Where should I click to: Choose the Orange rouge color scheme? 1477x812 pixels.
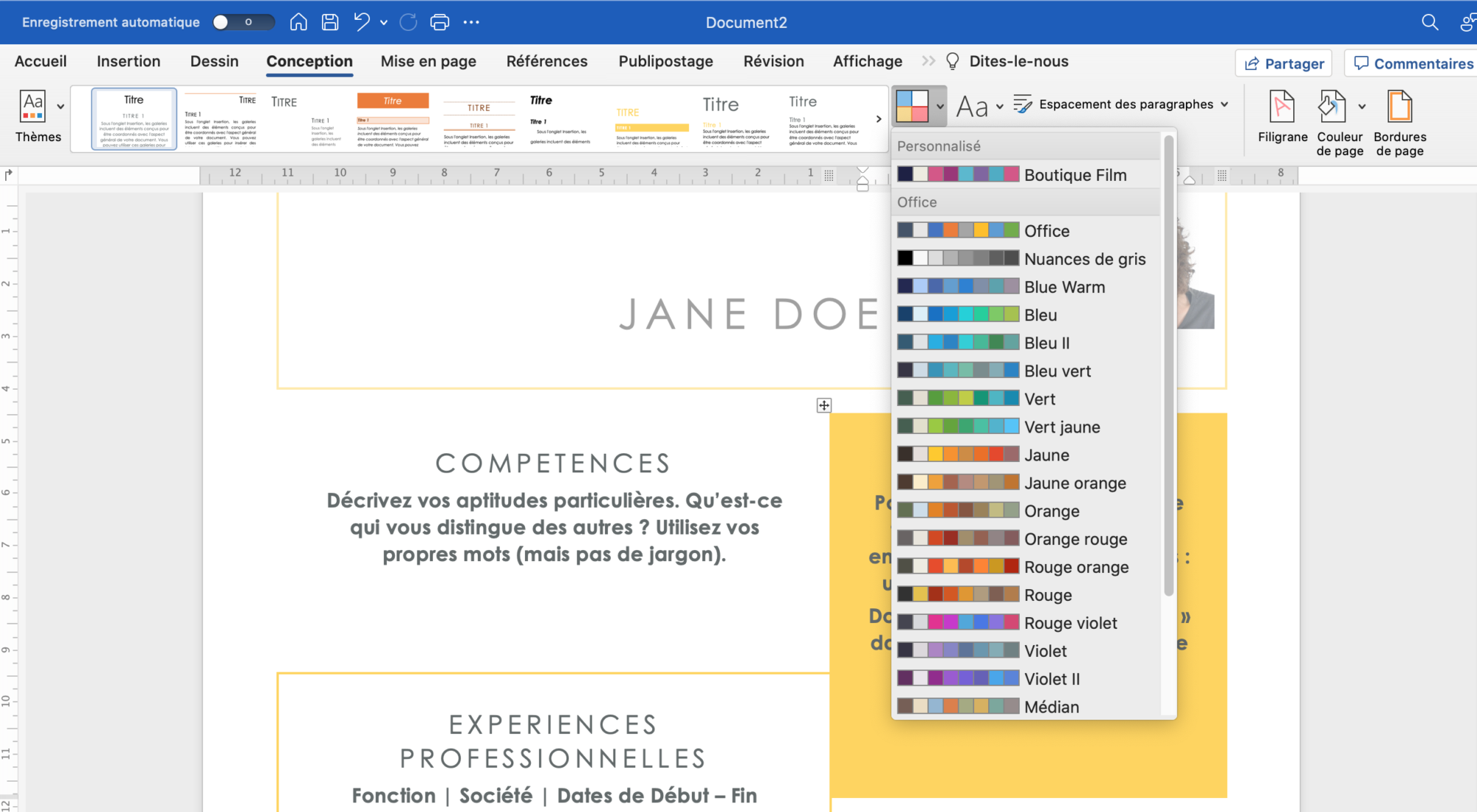click(x=1026, y=540)
